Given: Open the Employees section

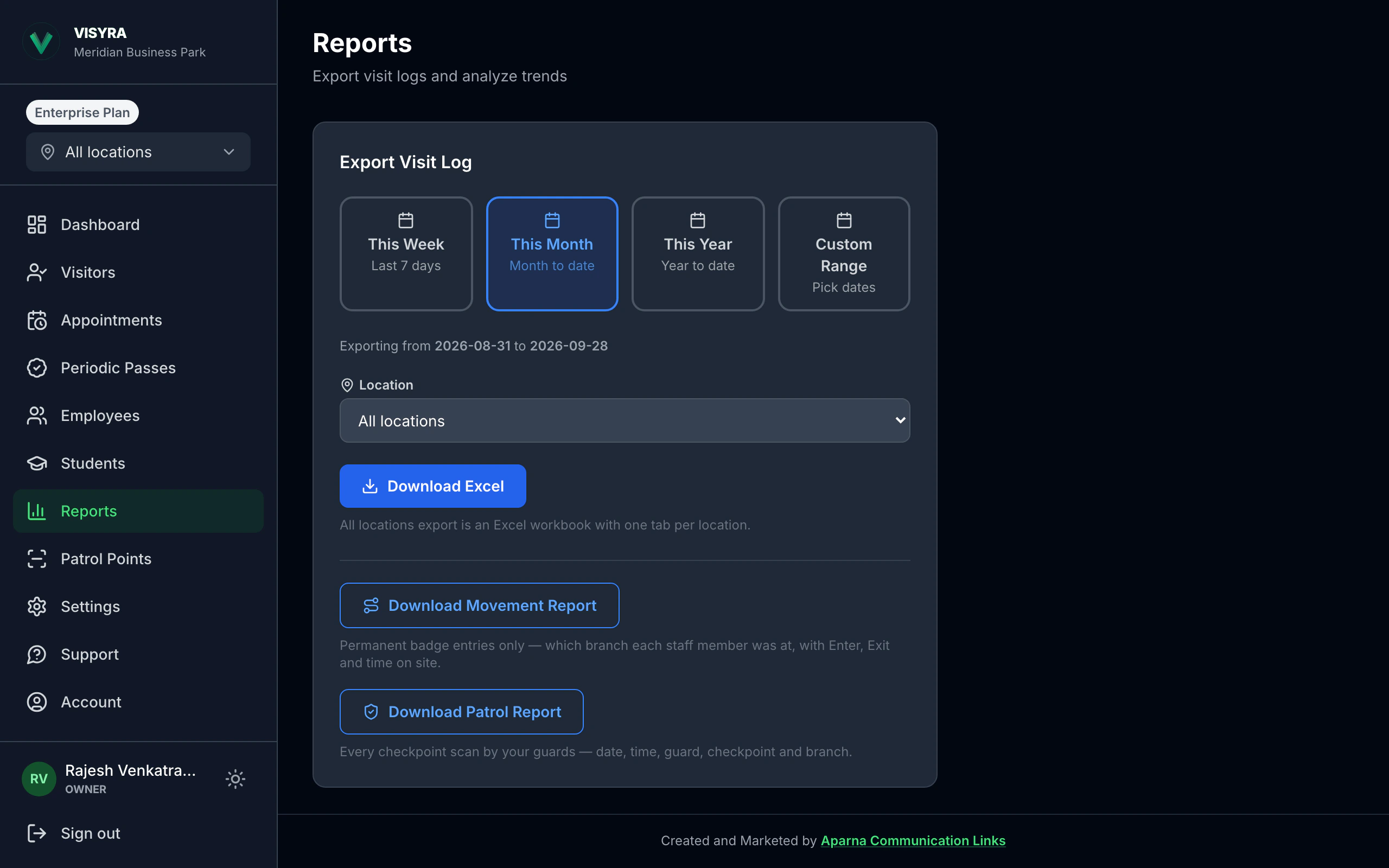Looking at the screenshot, I should click(x=138, y=415).
